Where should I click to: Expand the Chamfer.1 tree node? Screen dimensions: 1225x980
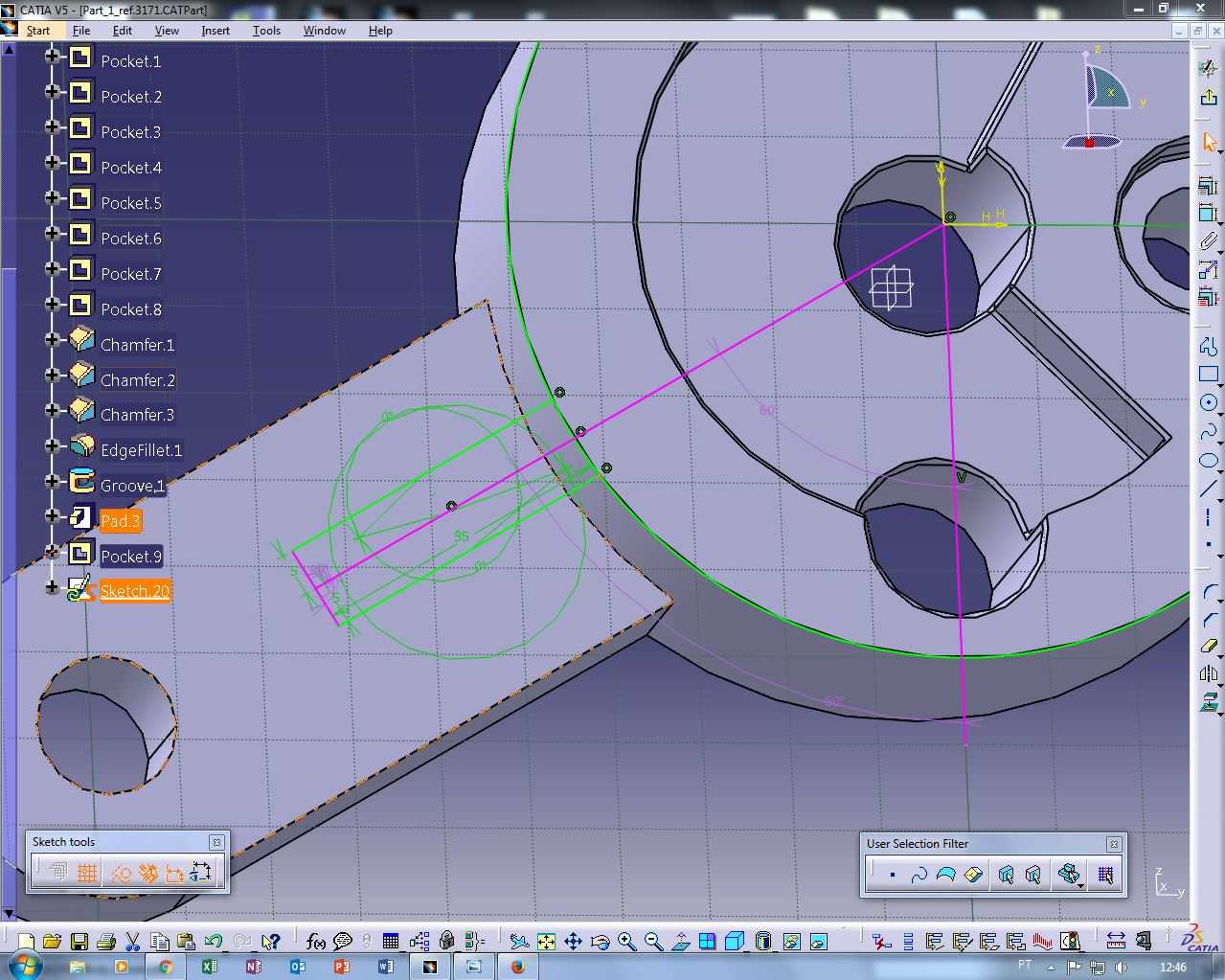click(x=53, y=339)
